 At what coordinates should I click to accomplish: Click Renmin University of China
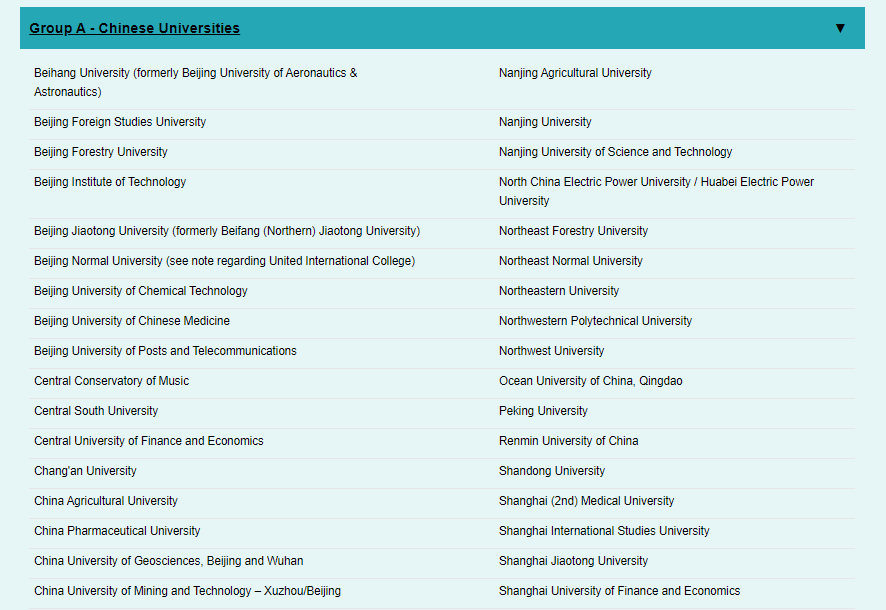click(568, 441)
